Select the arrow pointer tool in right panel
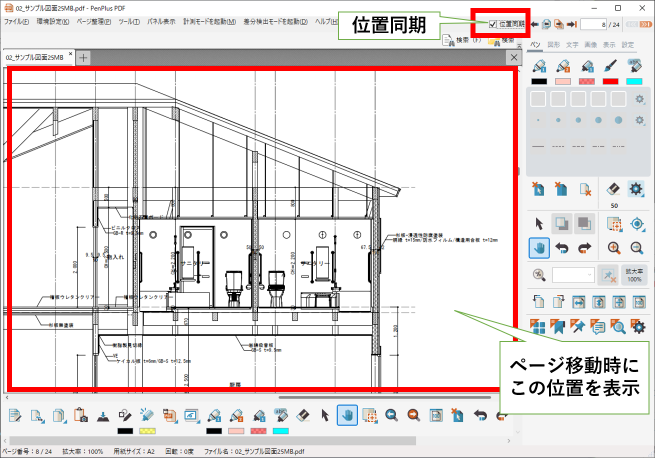The image size is (655, 458). click(x=540, y=224)
